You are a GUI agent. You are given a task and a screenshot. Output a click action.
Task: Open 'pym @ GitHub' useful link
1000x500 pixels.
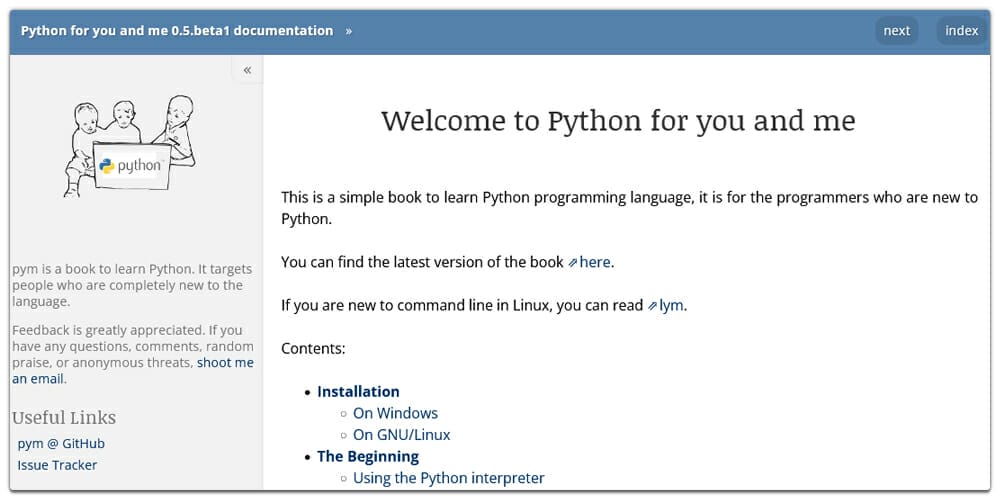pos(61,443)
